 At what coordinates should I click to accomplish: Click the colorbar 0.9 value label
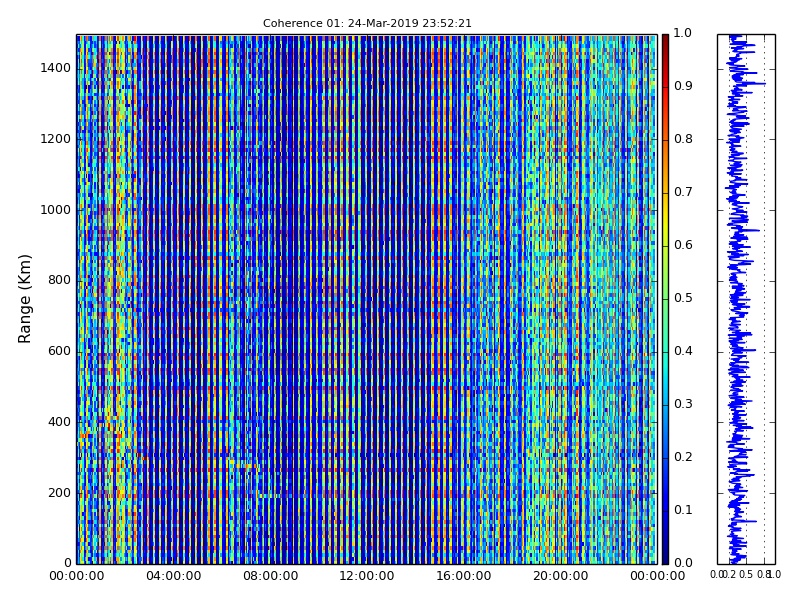coord(683,86)
